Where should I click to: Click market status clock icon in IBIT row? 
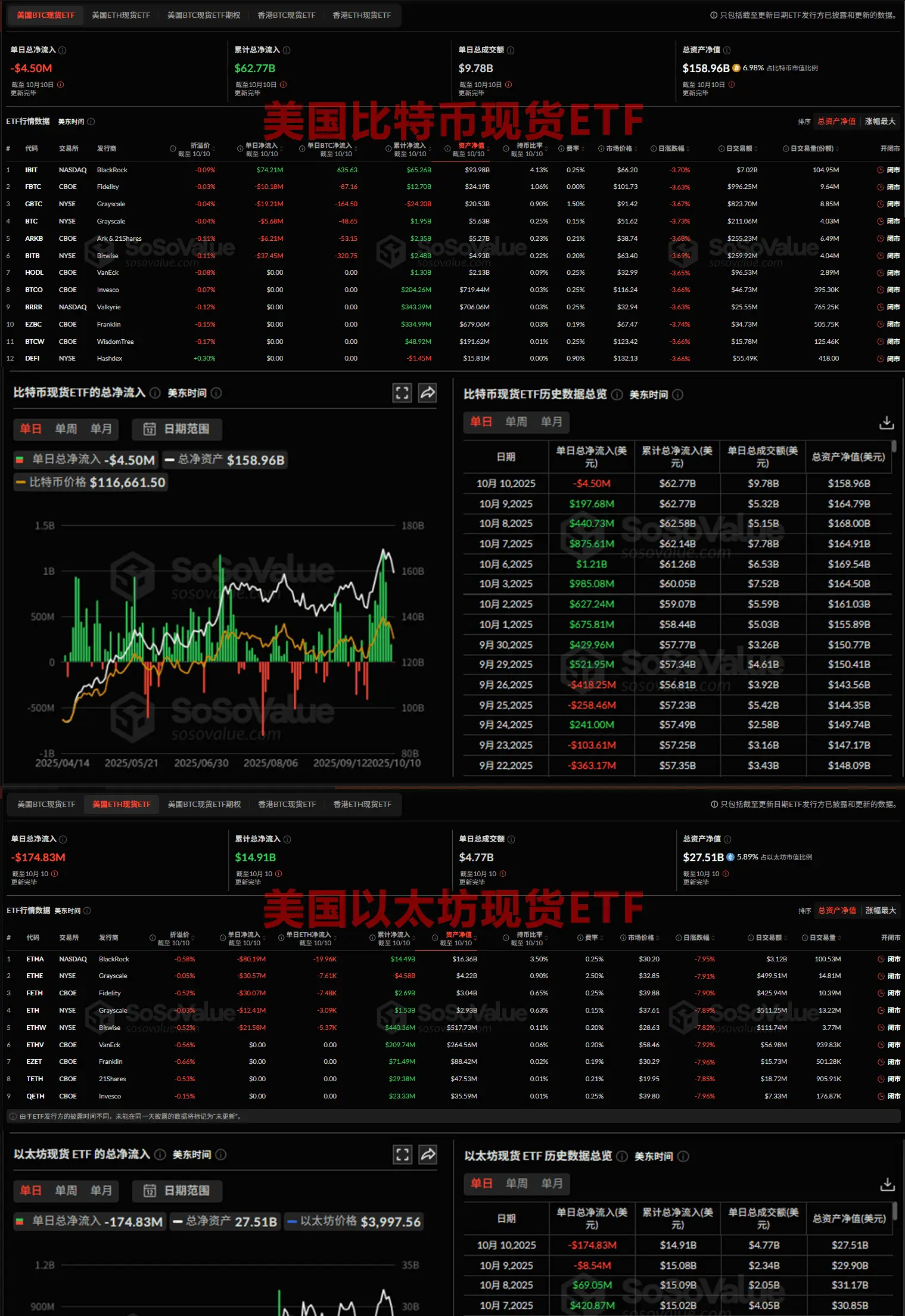point(881,170)
